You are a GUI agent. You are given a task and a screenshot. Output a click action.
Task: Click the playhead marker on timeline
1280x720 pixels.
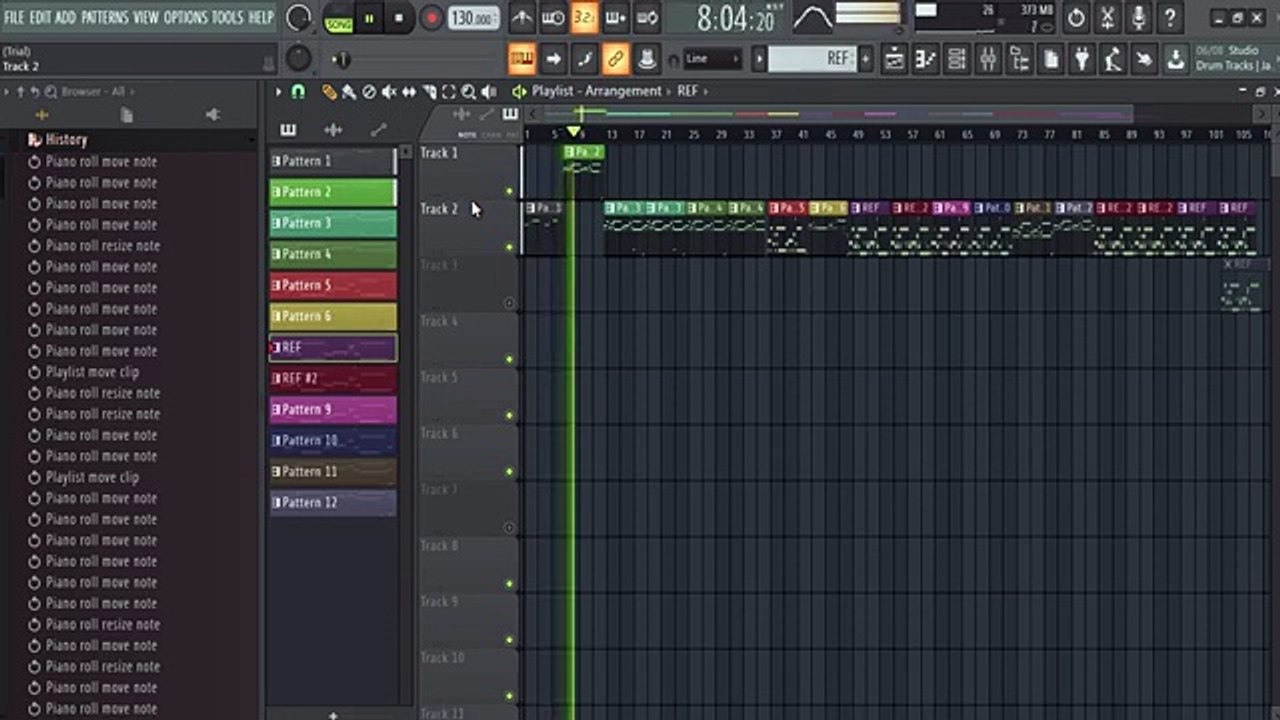point(573,132)
